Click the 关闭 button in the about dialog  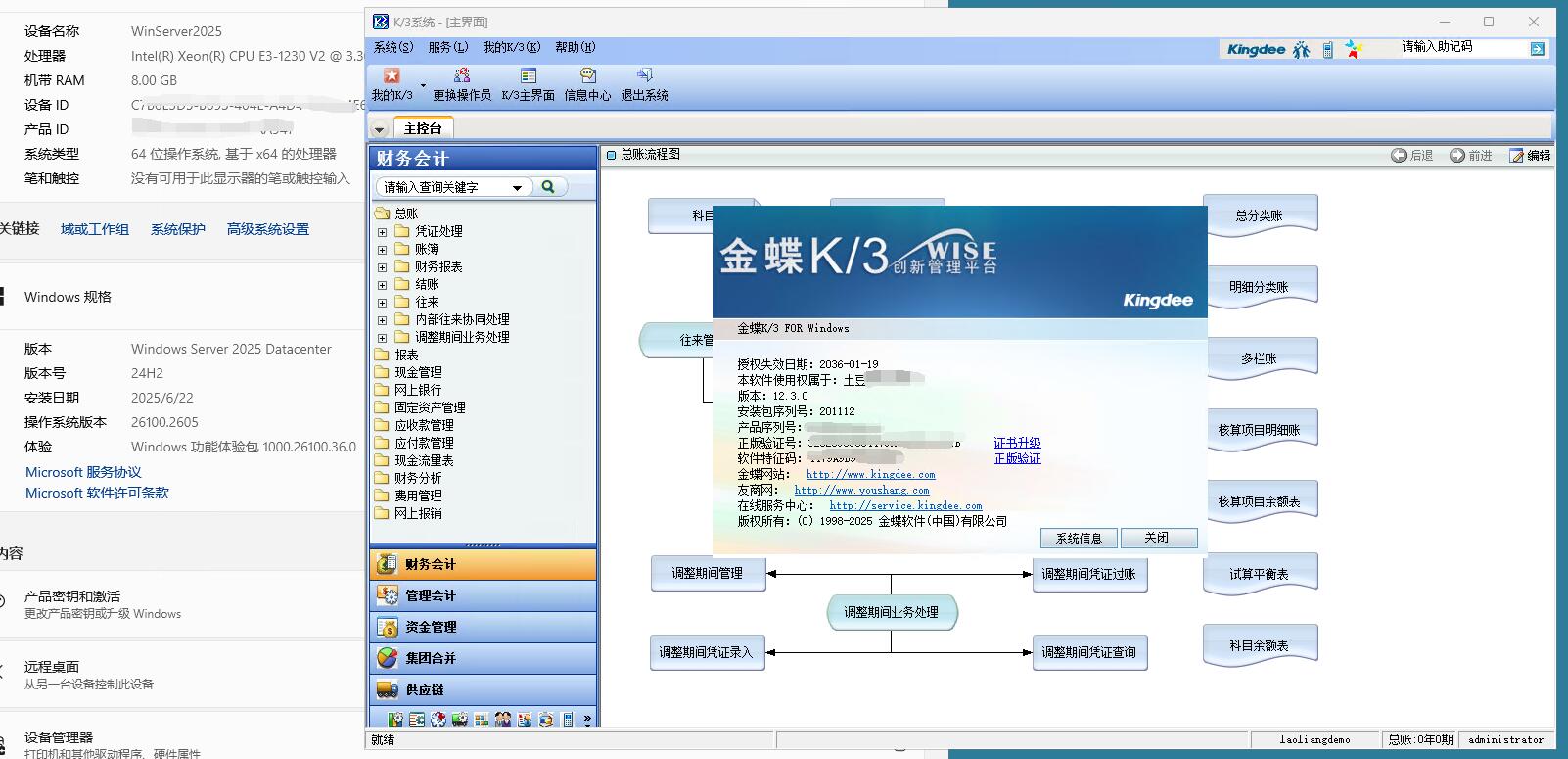pos(1157,538)
